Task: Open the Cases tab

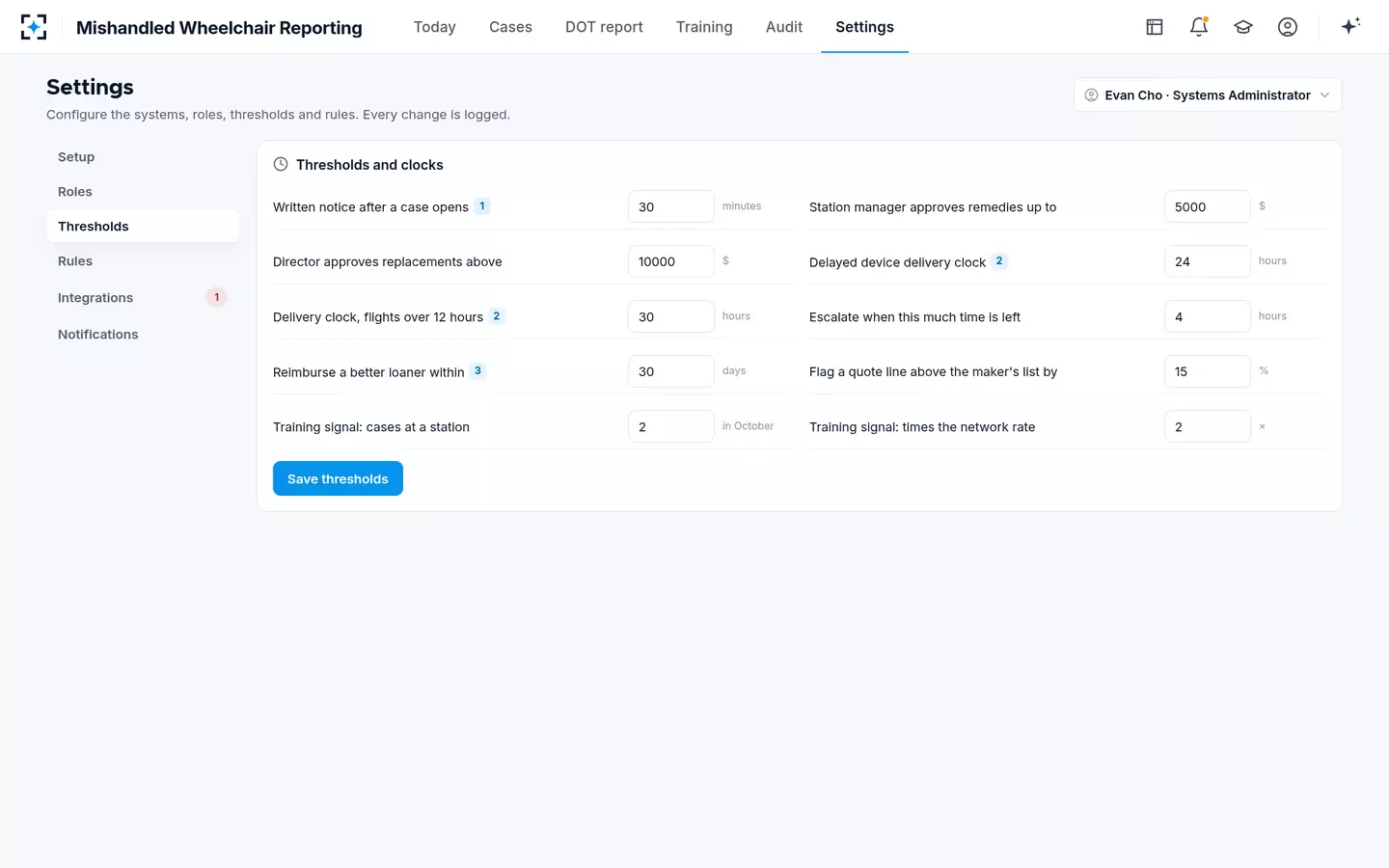Action: (510, 27)
